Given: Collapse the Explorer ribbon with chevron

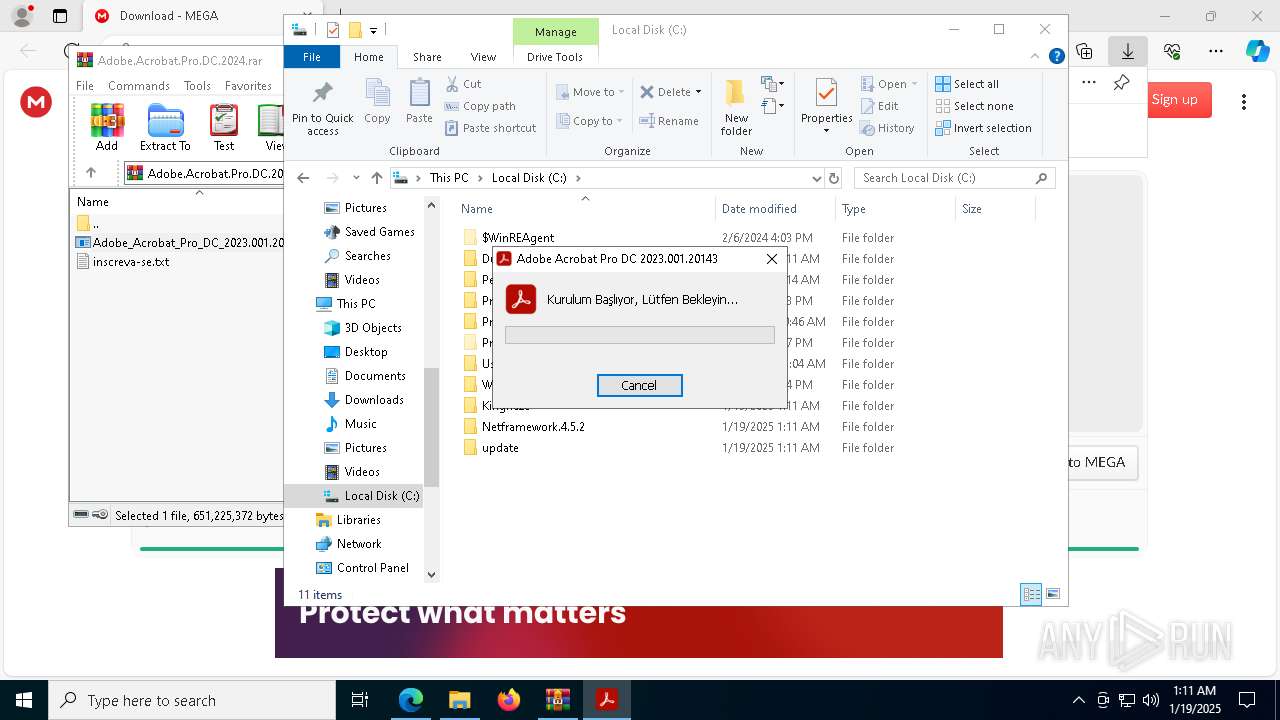Looking at the screenshot, I should click(x=1037, y=57).
